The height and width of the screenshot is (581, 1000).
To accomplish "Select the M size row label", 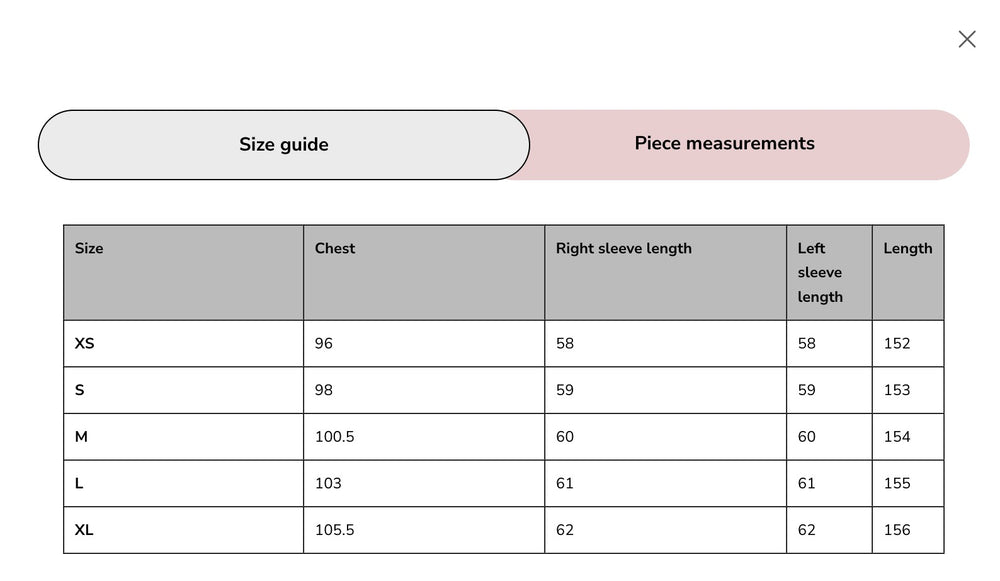I will point(82,437).
